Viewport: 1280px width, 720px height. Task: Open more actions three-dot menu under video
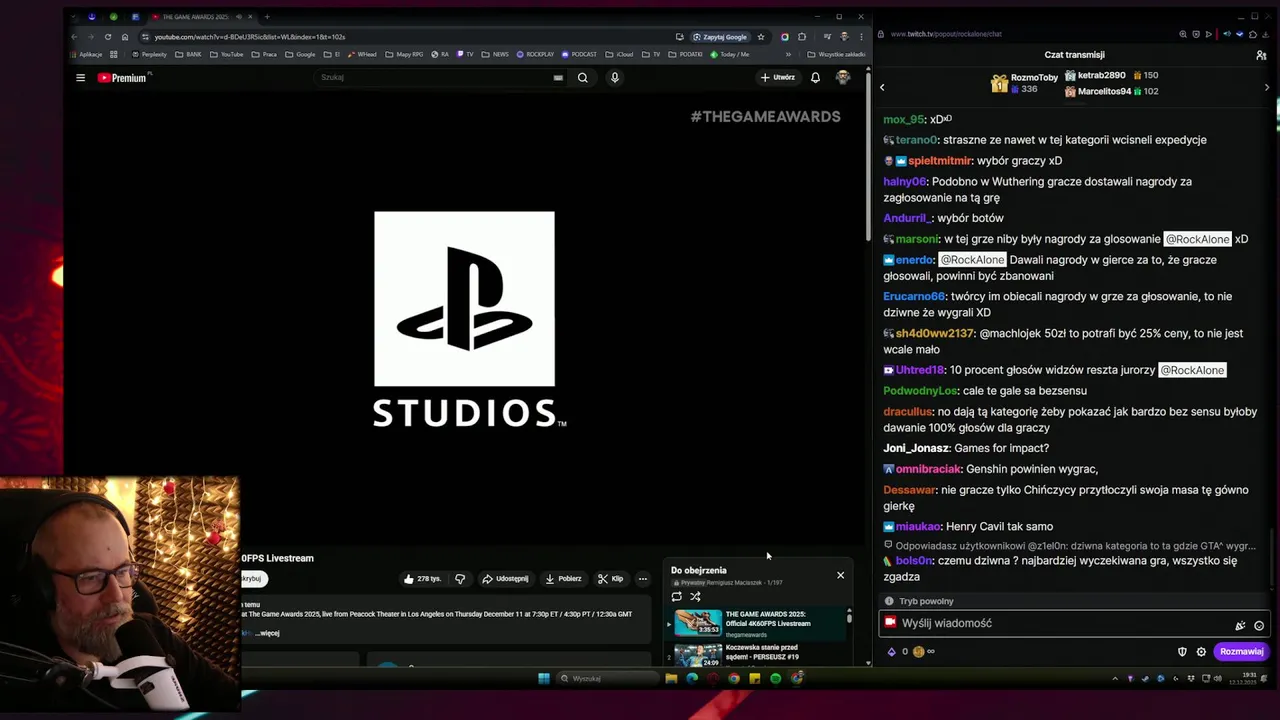[x=643, y=579]
